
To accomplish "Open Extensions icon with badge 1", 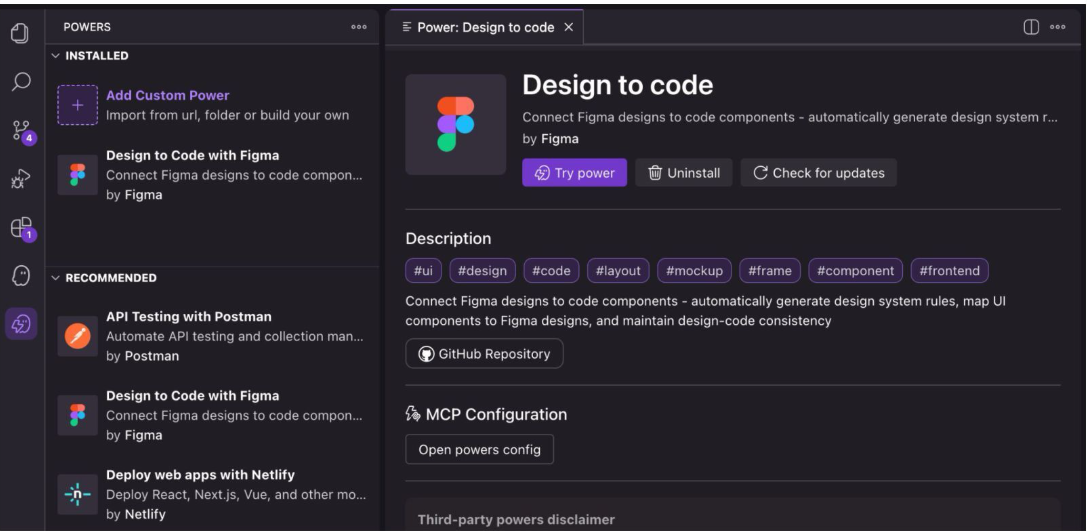I will tap(22, 228).
